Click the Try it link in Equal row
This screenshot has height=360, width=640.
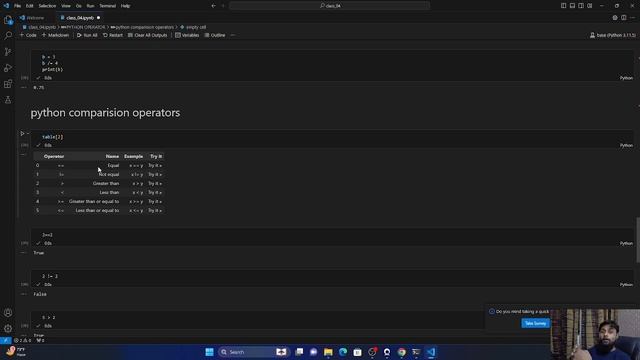coord(155,166)
